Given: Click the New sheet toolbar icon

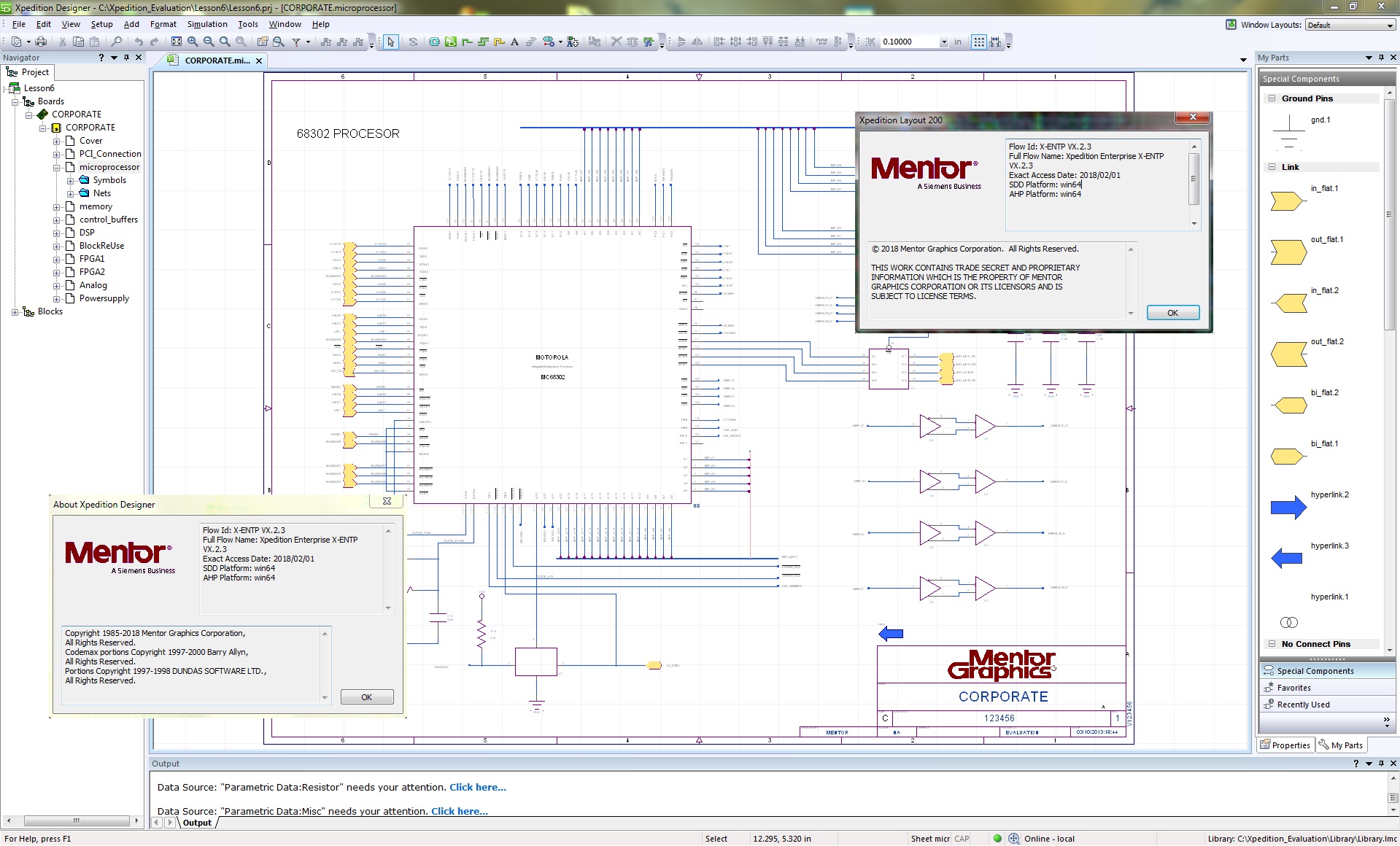Looking at the screenshot, I should pos(16,42).
